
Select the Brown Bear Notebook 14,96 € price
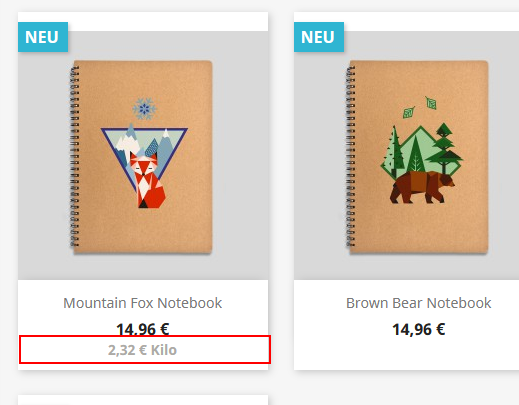pos(419,329)
